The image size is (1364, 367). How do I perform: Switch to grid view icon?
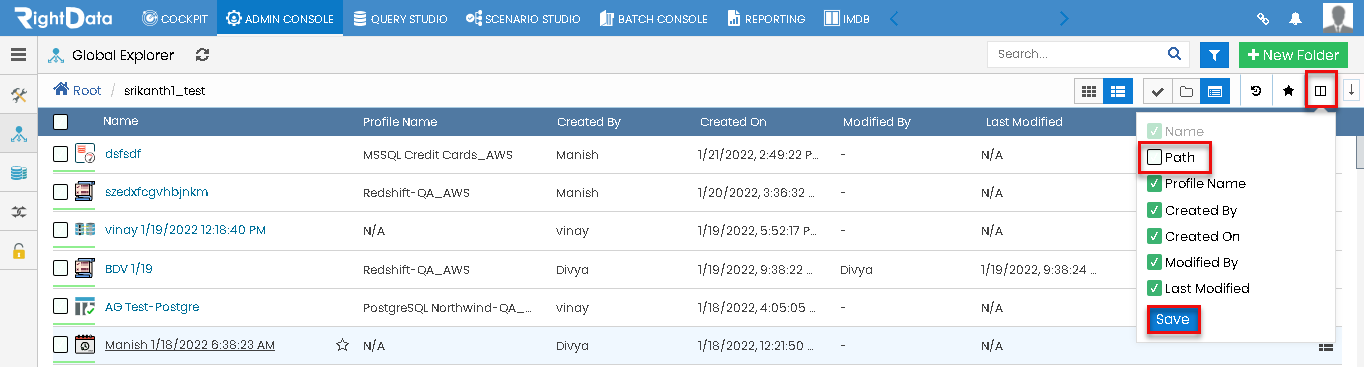pos(1088,91)
